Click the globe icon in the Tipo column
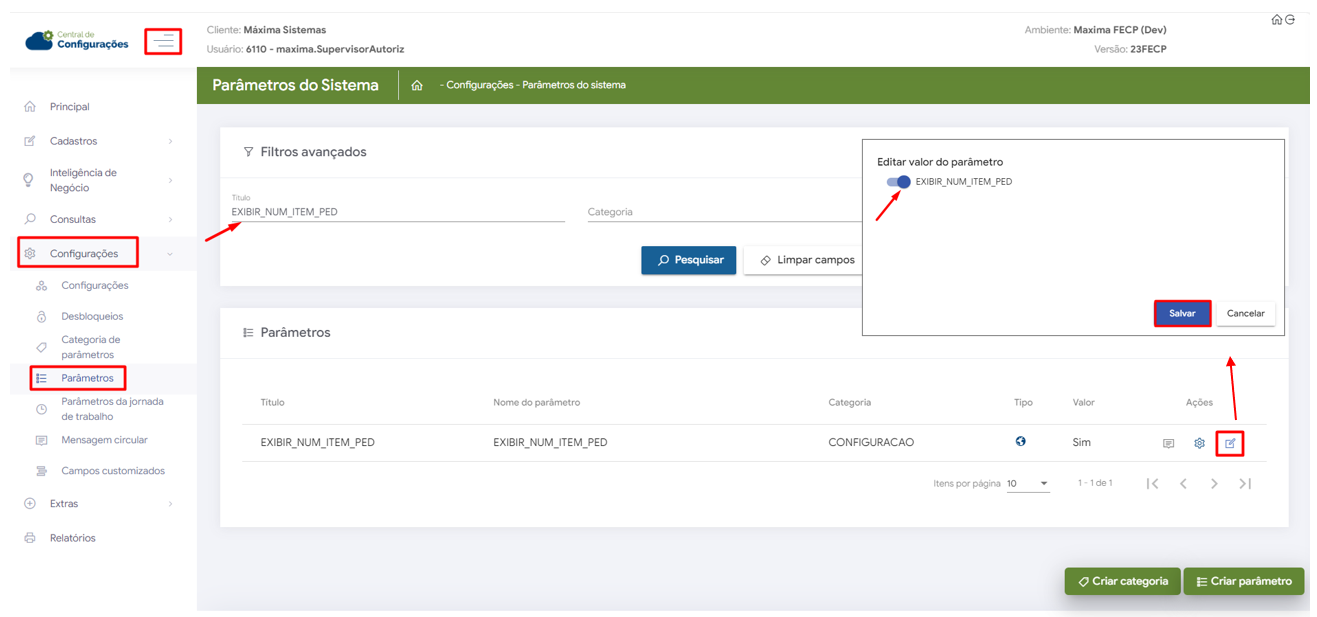The height and width of the screenshot is (617, 1317). pos(1021,441)
